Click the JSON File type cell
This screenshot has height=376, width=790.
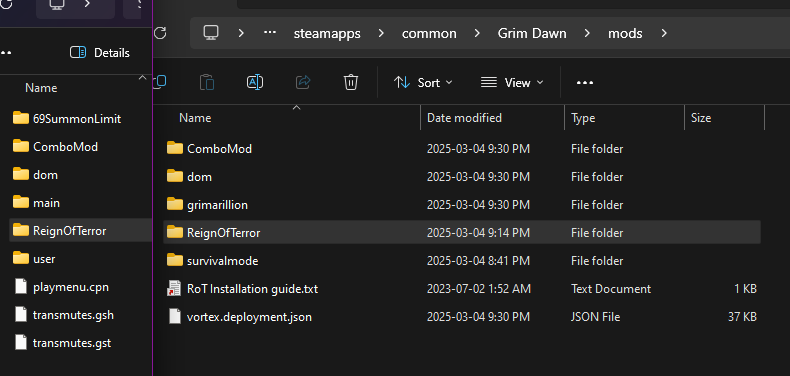pyautogui.click(x=596, y=317)
